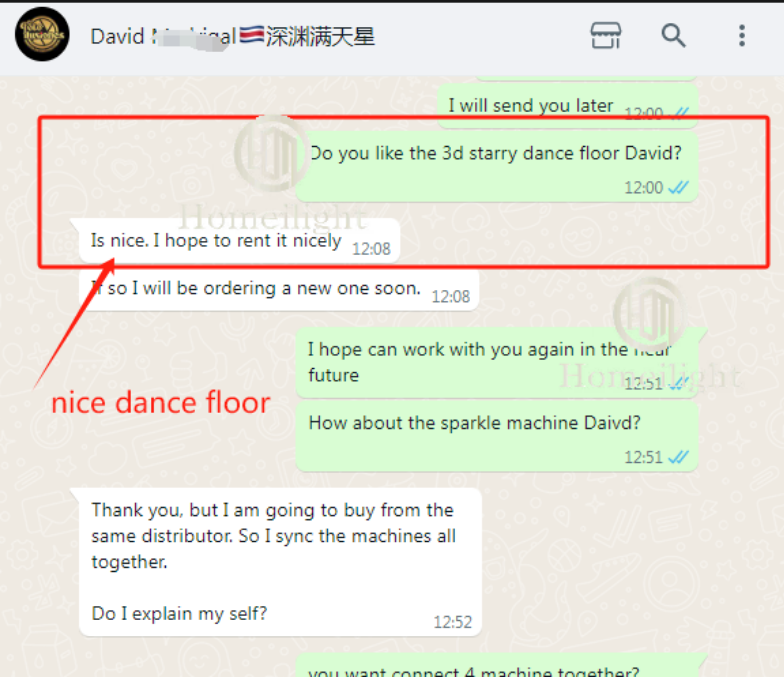Viewport: 784px width, 677px height.
Task: Open David's profile picture avatar
Action: tap(42, 34)
